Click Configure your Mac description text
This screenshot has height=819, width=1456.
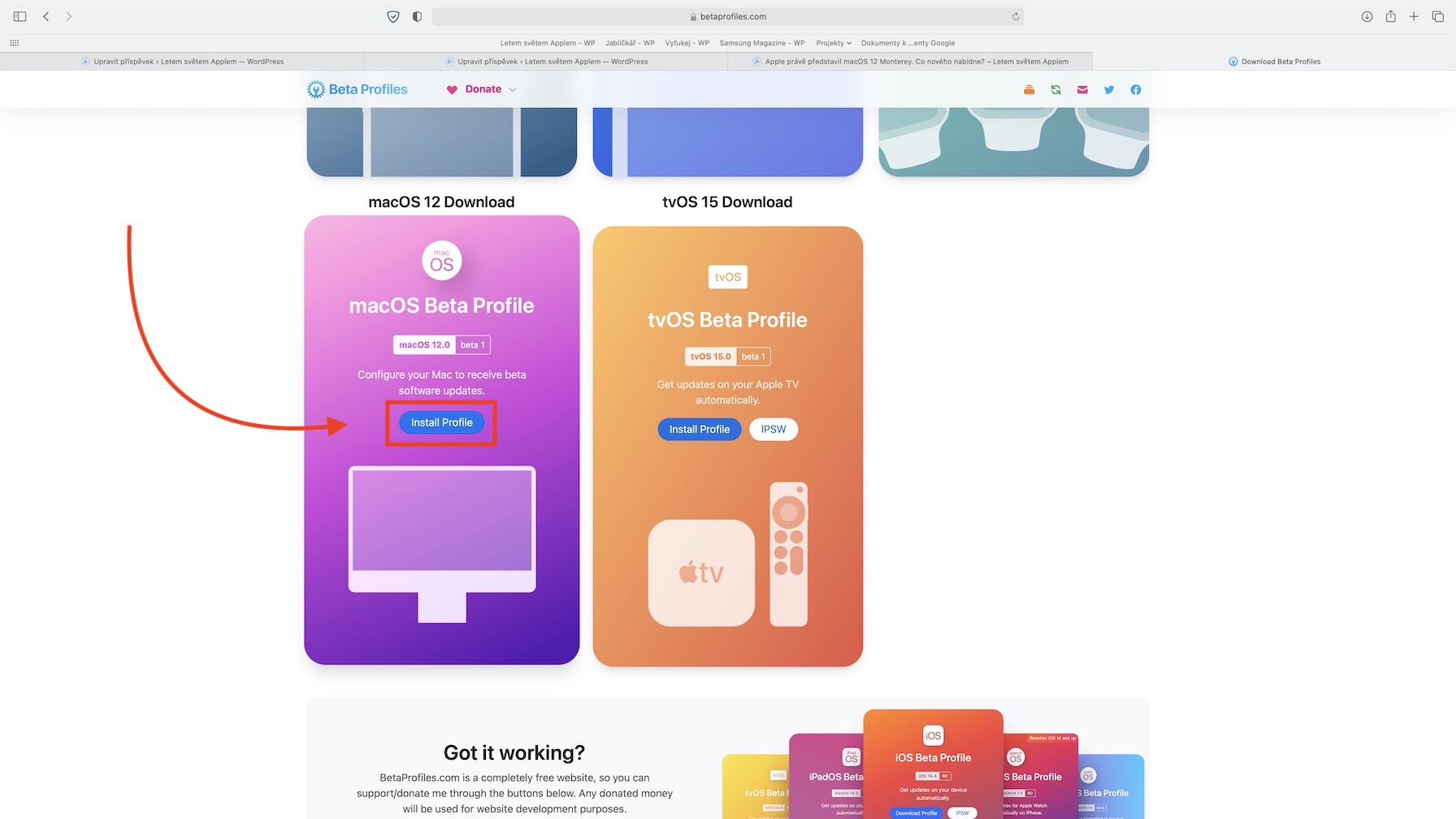pos(442,383)
